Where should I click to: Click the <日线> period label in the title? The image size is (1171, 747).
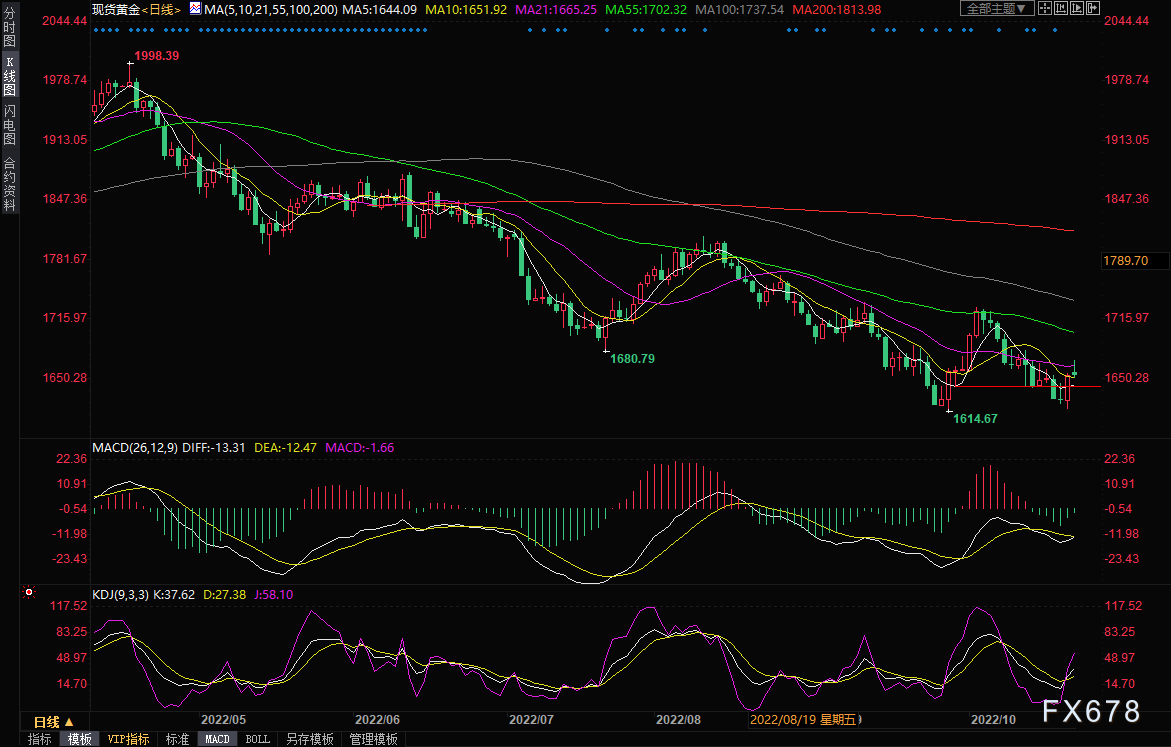point(161,10)
